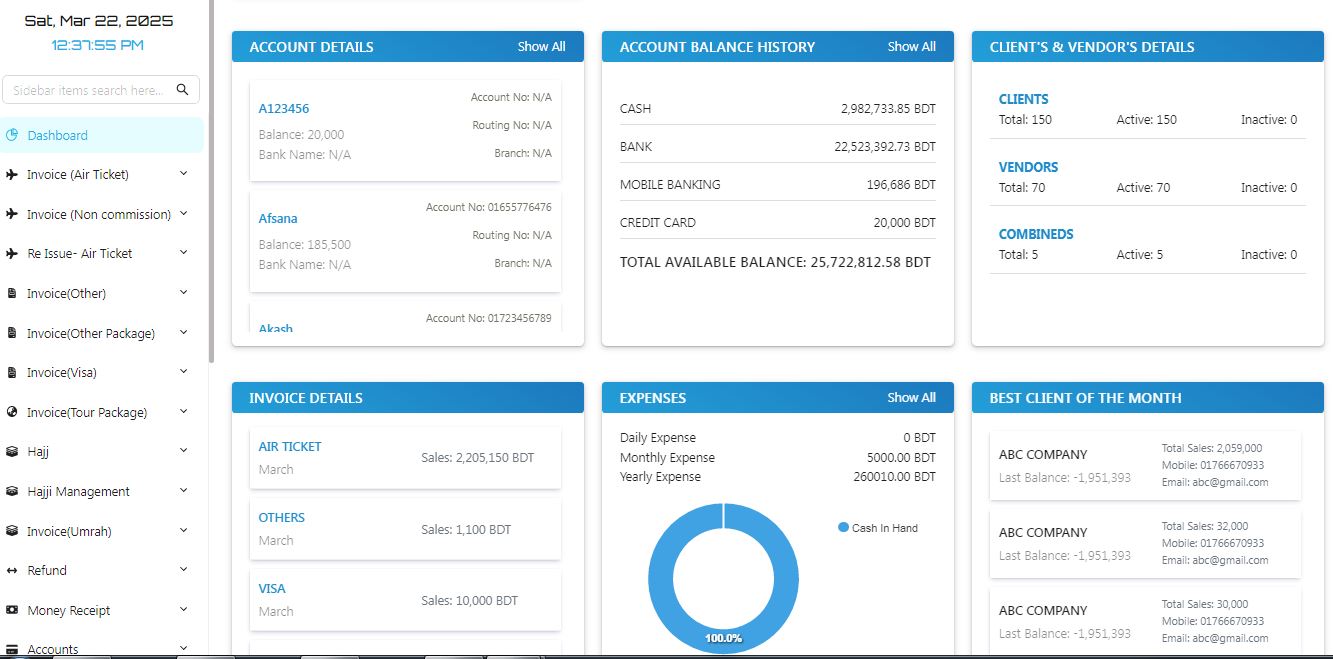This screenshot has width=1333, height=659.
Task: Expand the Invoice(Visa) chevron
Action: 183,371
